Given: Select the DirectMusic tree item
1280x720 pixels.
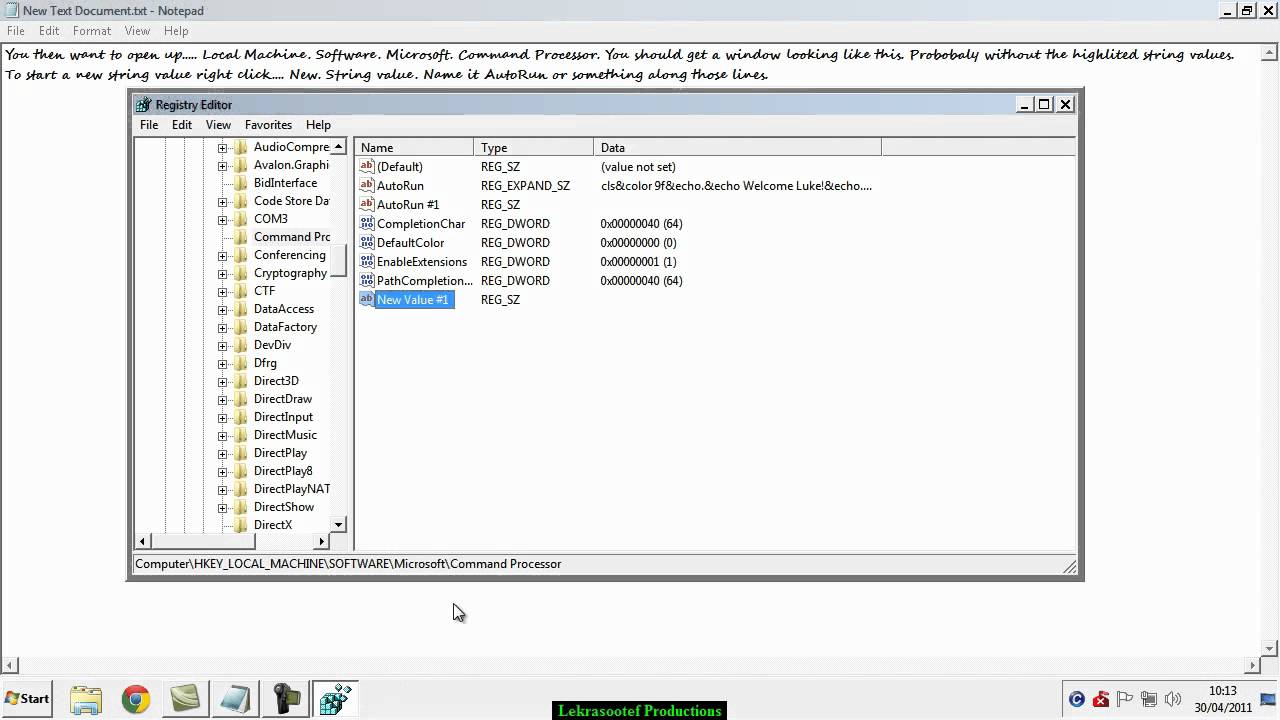Looking at the screenshot, I should click(x=285, y=435).
